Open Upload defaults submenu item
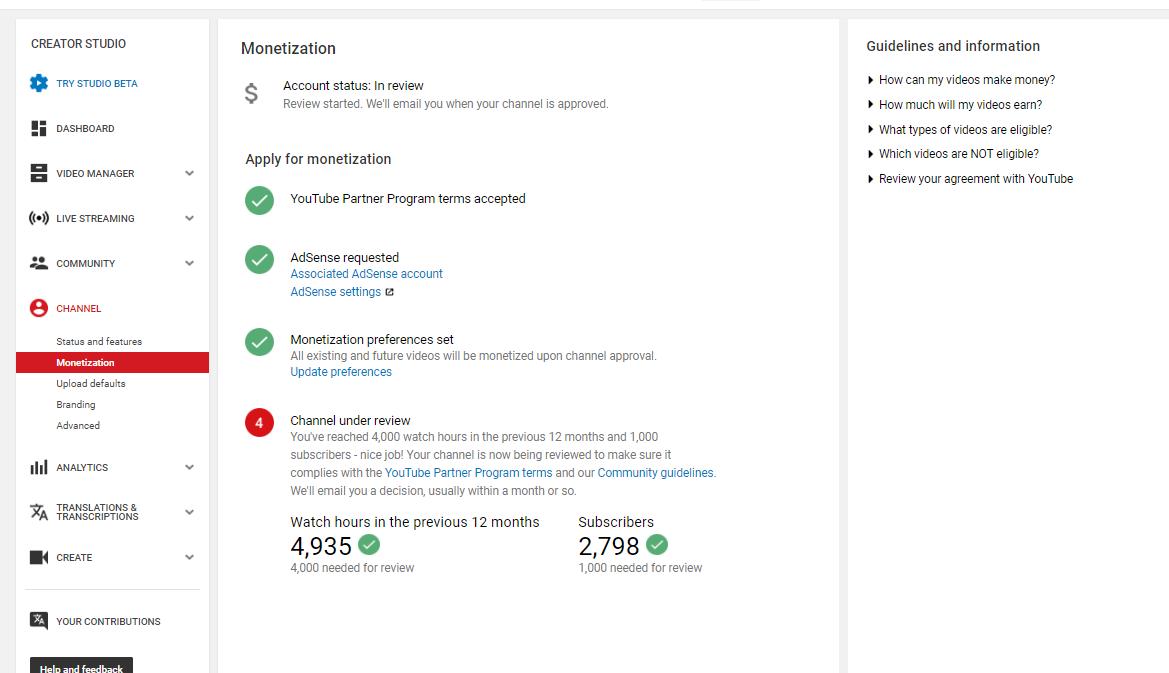The height and width of the screenshot is (673, 1169). [91, 383]
